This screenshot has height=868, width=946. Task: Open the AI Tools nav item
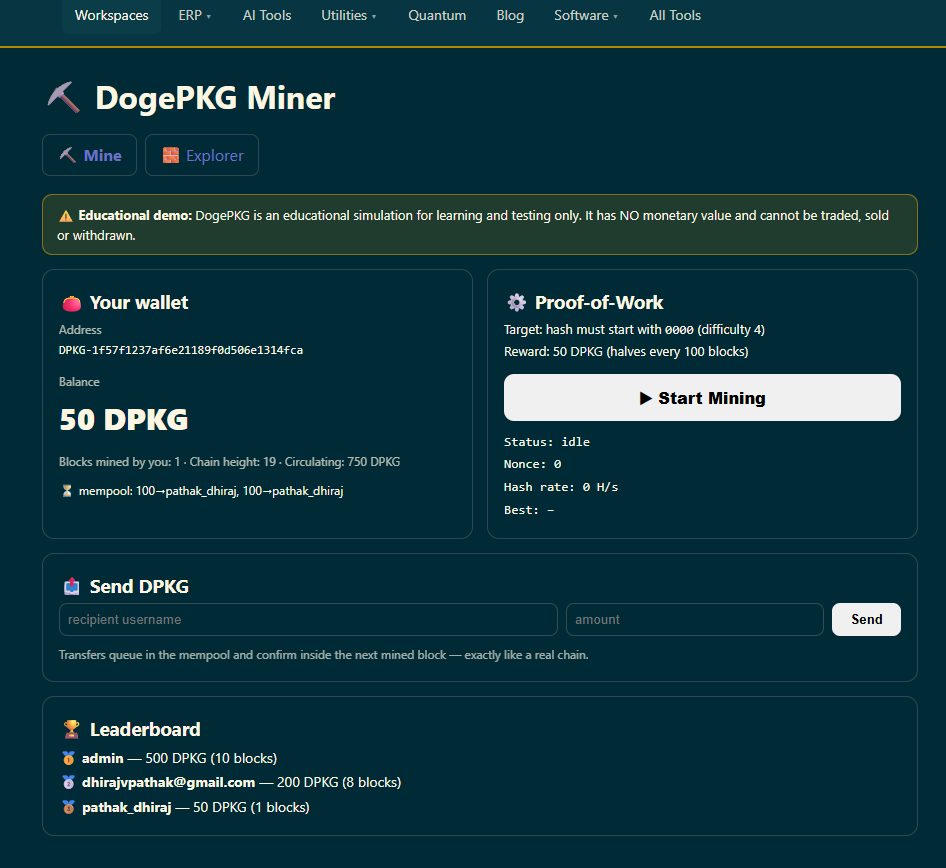267,16
